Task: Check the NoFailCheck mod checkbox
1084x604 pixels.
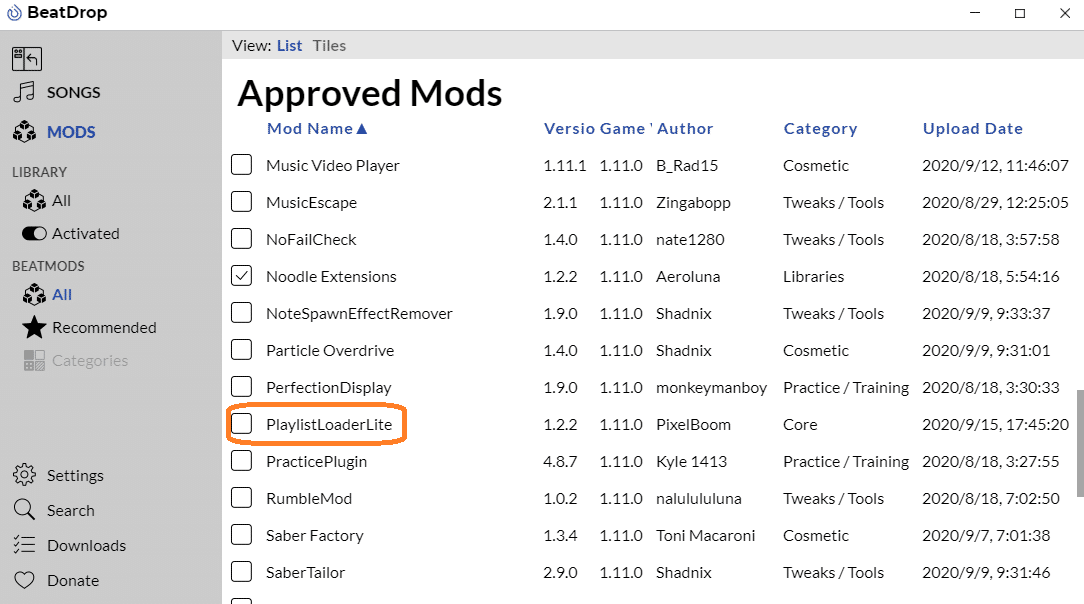Action: (241, 239)
